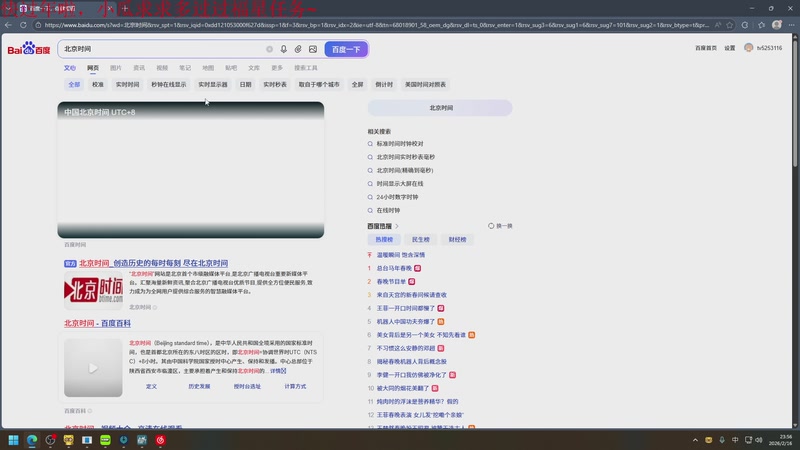Switch to the 图片 tab

click(116, 68)
